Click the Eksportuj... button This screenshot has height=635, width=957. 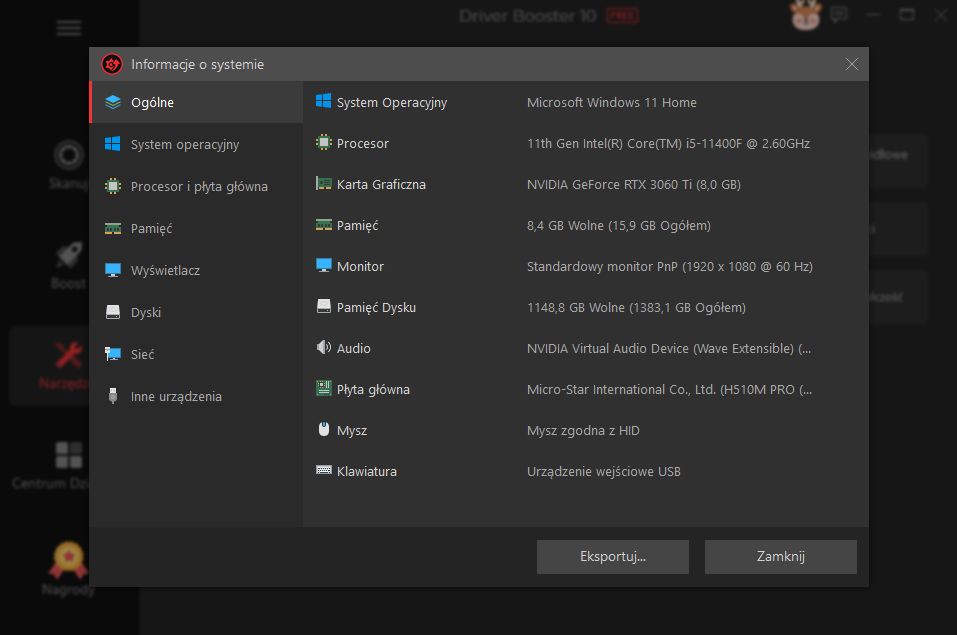pos(613,557)
